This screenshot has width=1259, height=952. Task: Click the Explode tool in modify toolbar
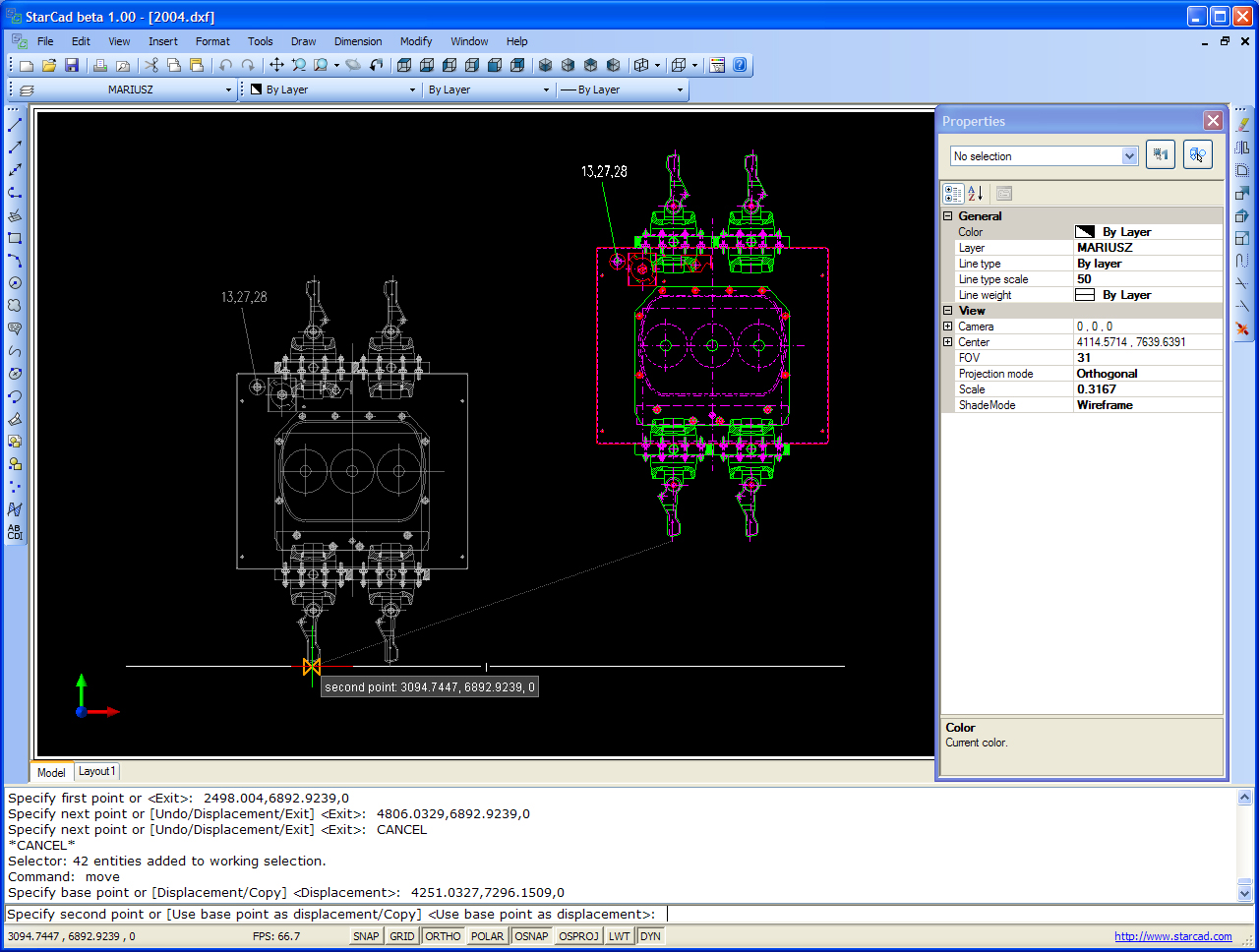tap(1242, 328)
